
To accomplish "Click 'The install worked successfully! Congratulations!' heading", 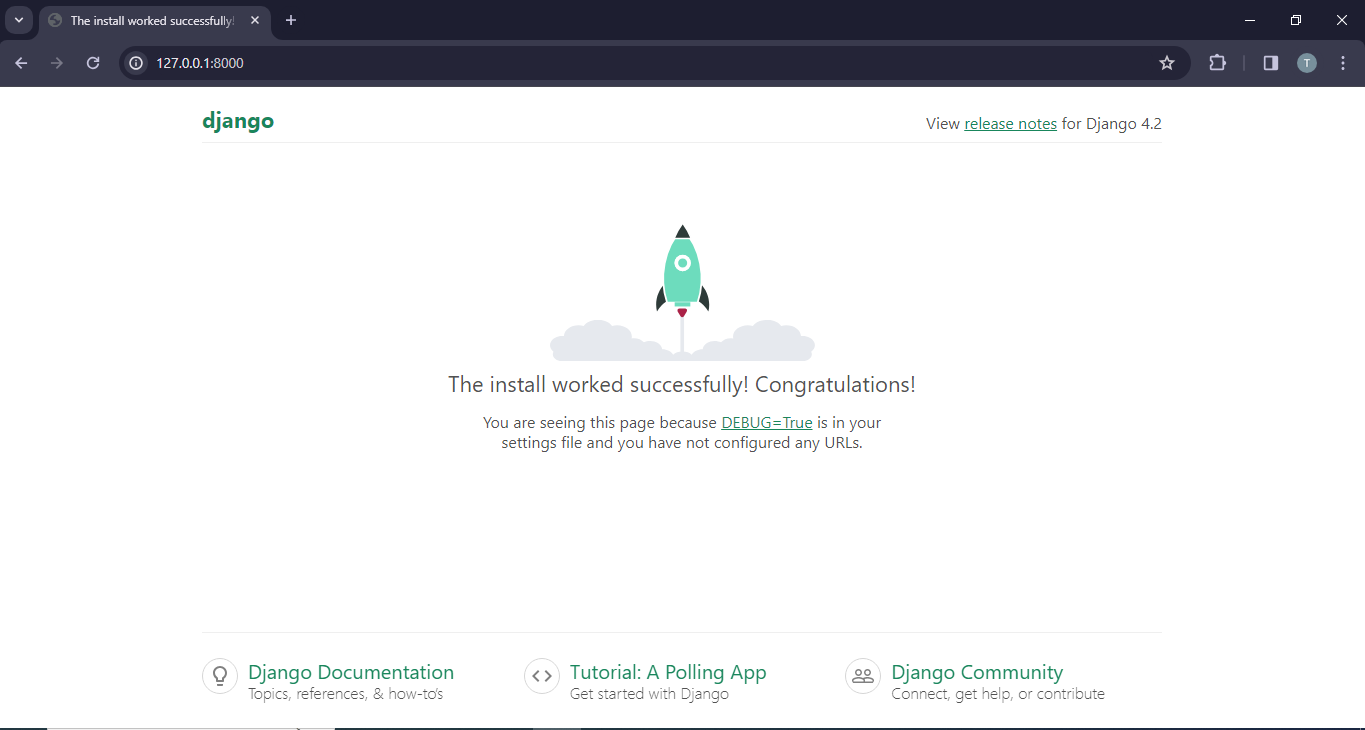I will click(x=682, y=385).
